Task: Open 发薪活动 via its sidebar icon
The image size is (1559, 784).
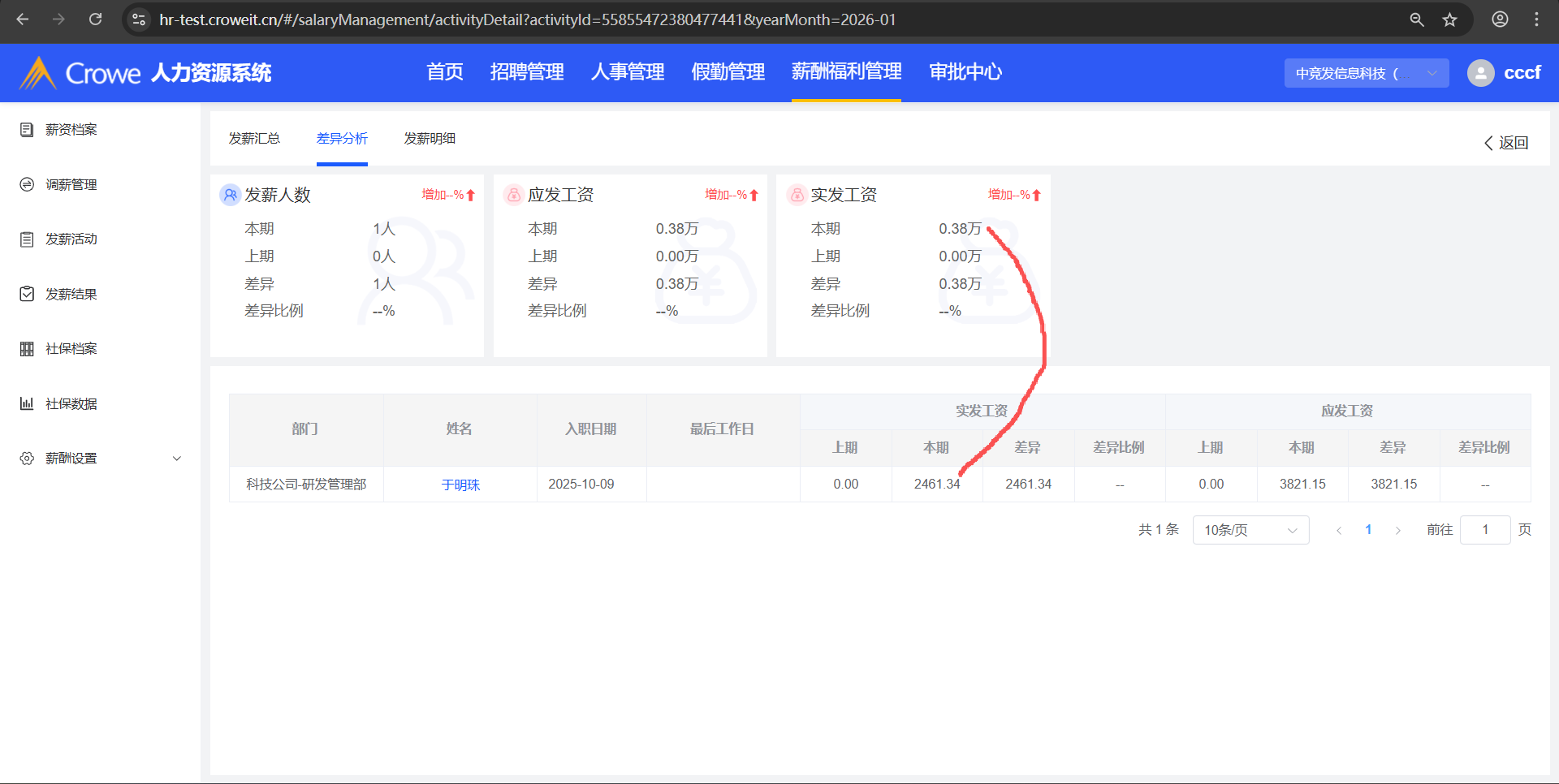Action: pos(27,239)
